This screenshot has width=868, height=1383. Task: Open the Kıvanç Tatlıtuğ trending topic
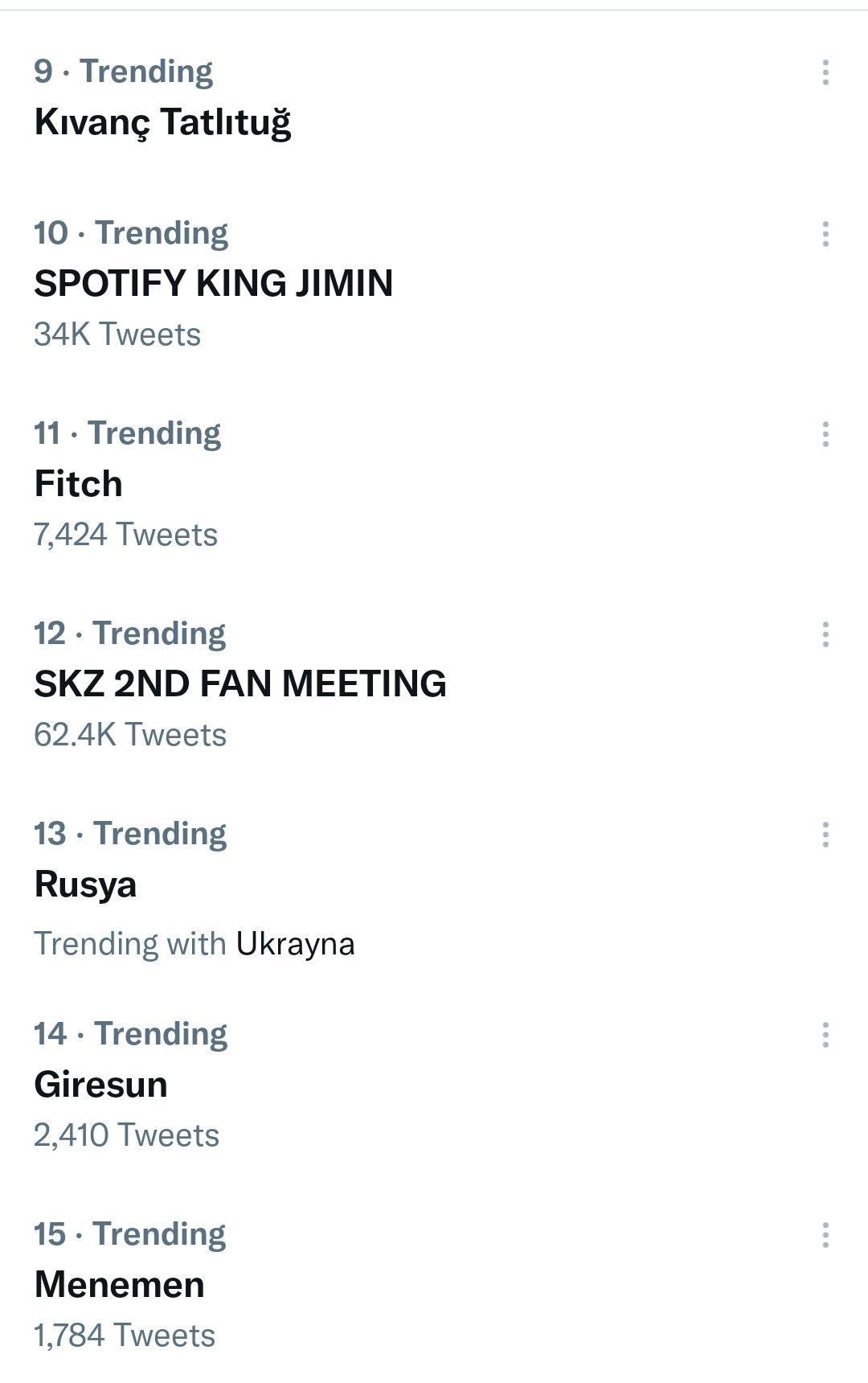pyautogui.click(x=162, y=122)
